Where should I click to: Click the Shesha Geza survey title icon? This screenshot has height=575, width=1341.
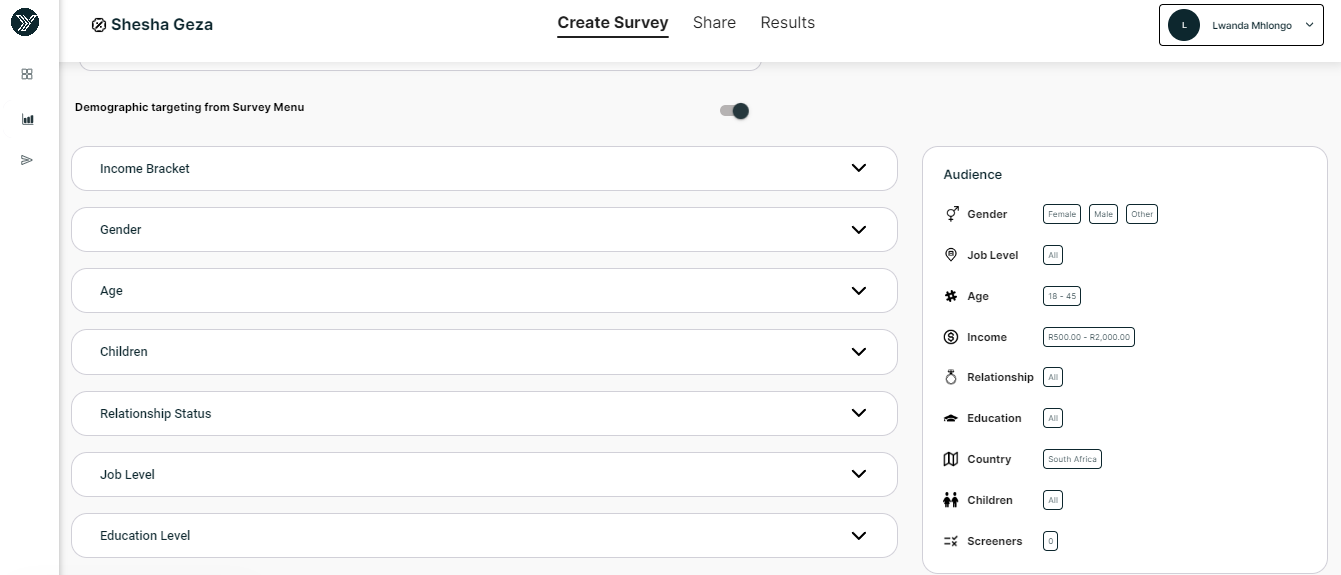pyautogui.click(x=99, y=25)
